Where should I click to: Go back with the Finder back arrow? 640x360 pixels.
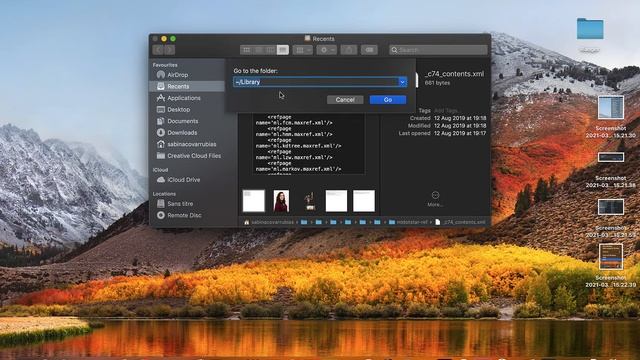point(158,50)
